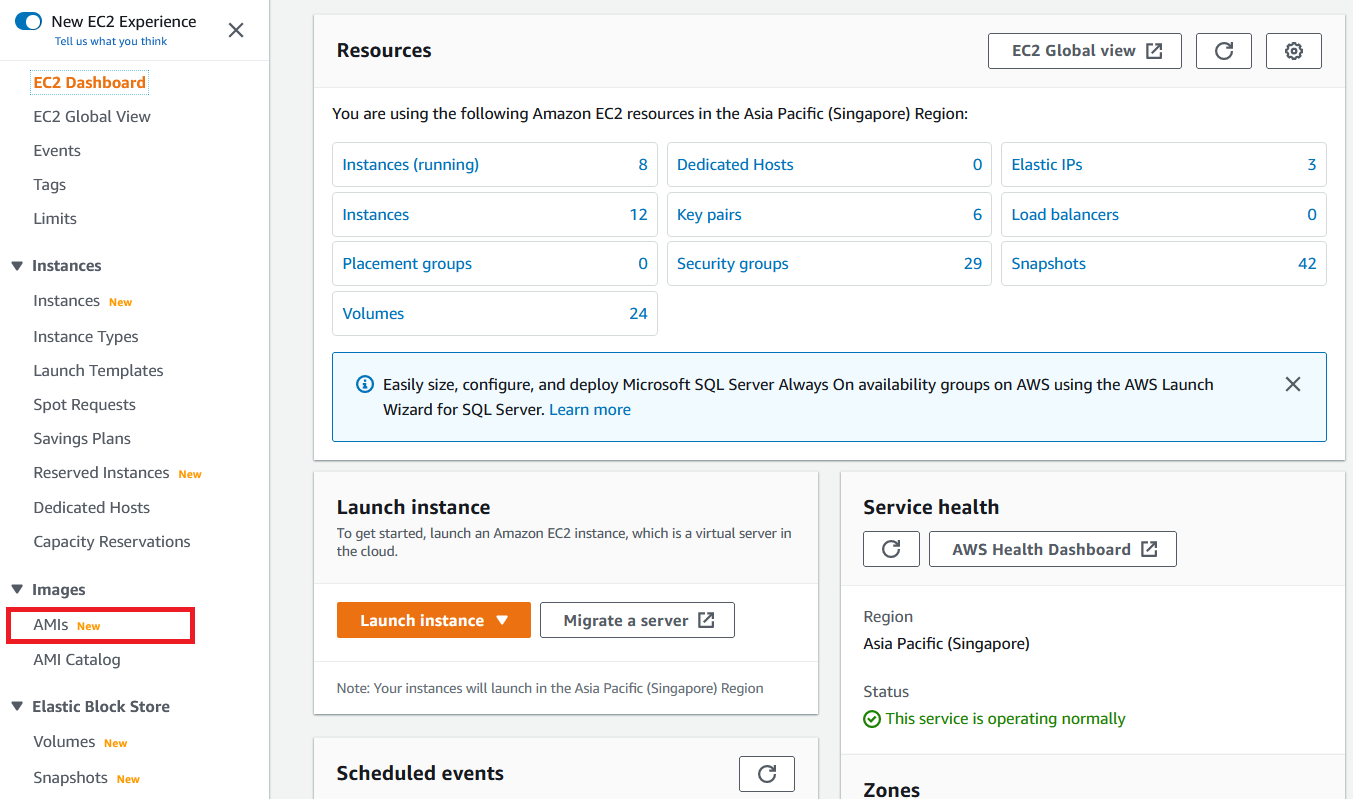This screenshot has width=1353, height=799.
Task: Open Reserved Instances in sidebar
Action: [x=101, y=473]
